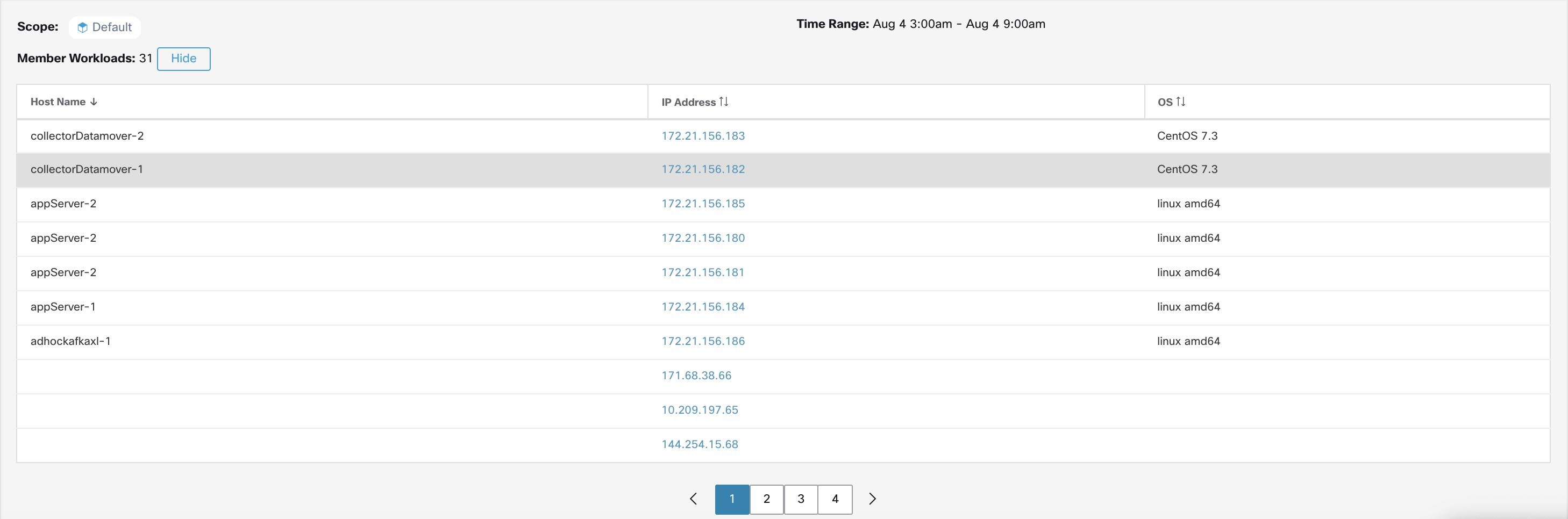Jump to page 3
Image resolution: width=1568 pixels, height=519 pixels.
coord(801,499)
